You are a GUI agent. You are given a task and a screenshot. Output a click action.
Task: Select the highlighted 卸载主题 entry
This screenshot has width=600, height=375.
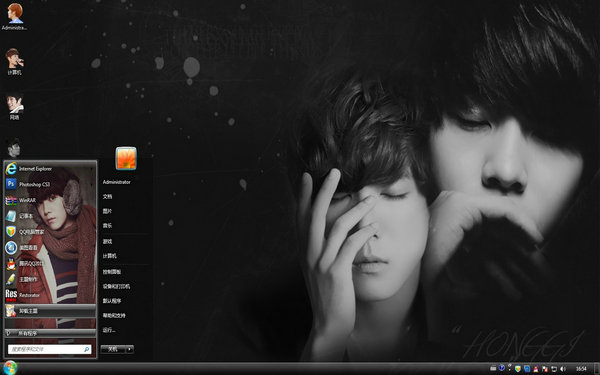(x=50, y=311)
